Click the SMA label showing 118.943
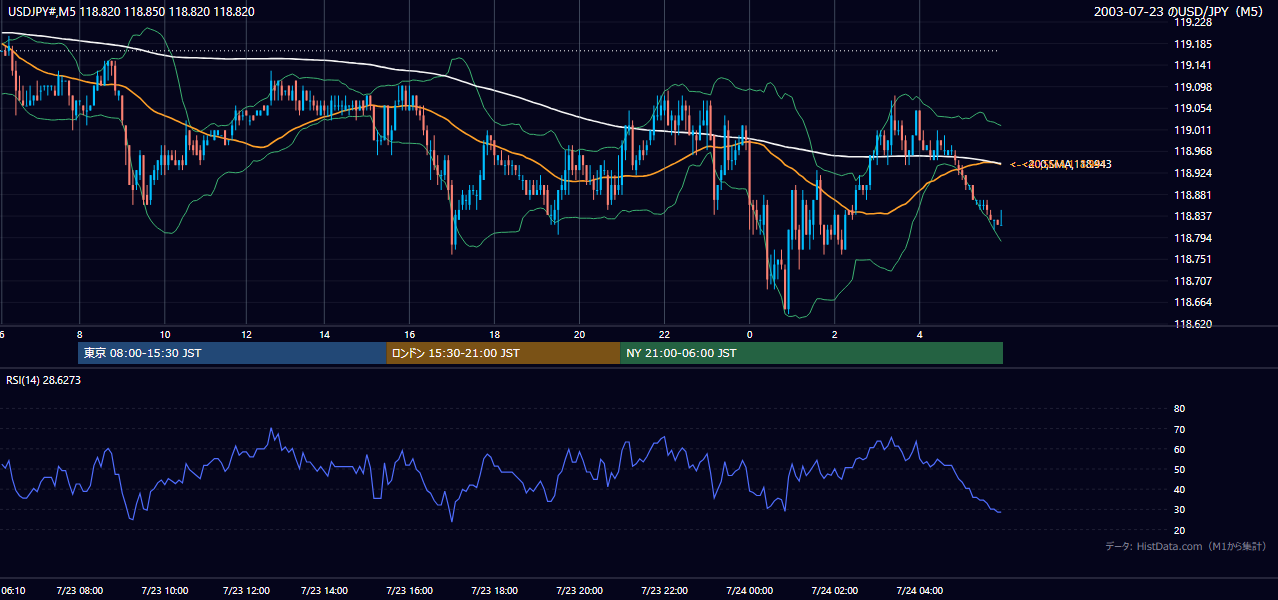Viewport: 1278px width, 600px height. pos(1061,164)
